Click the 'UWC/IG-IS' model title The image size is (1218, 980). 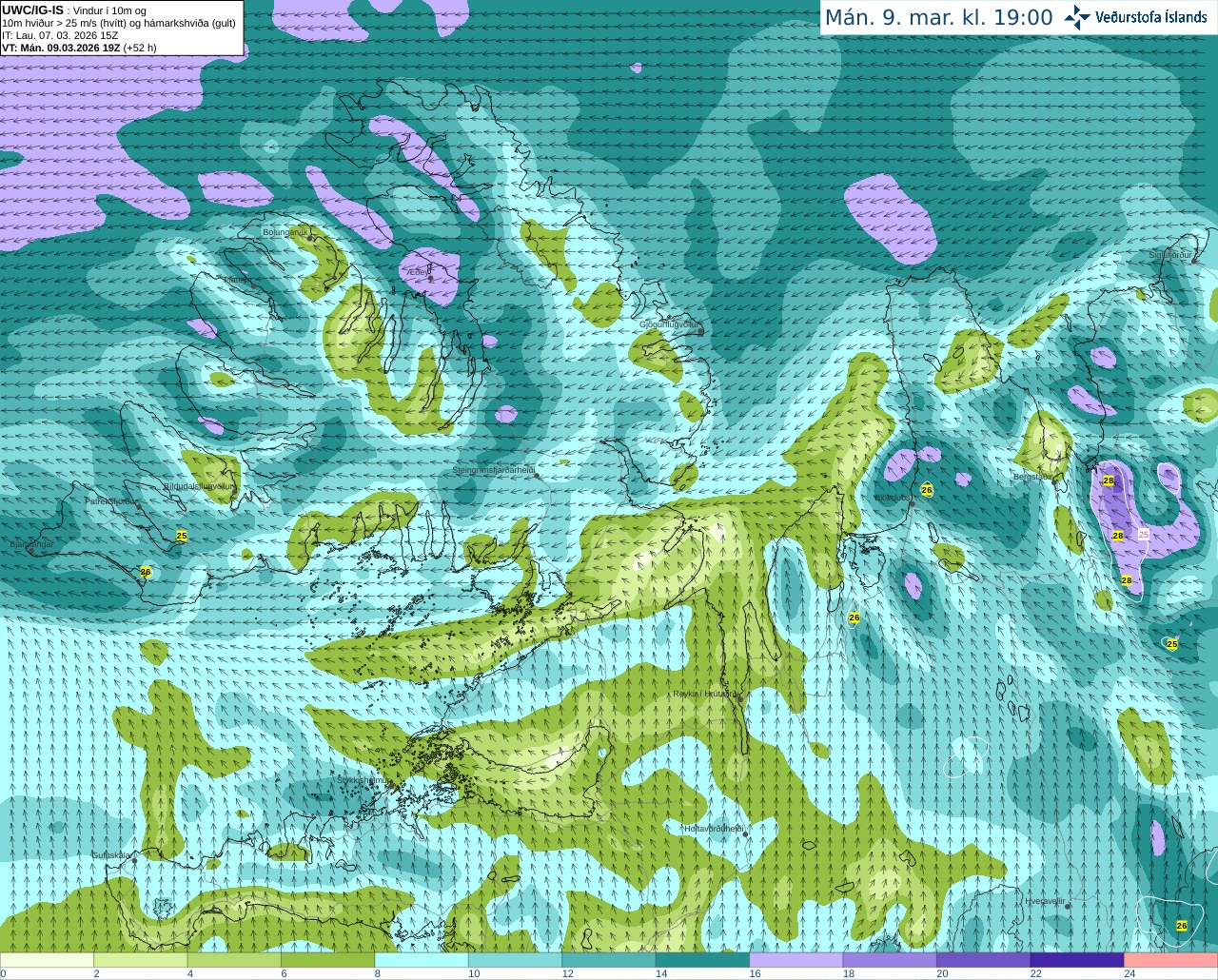(32, 10)
